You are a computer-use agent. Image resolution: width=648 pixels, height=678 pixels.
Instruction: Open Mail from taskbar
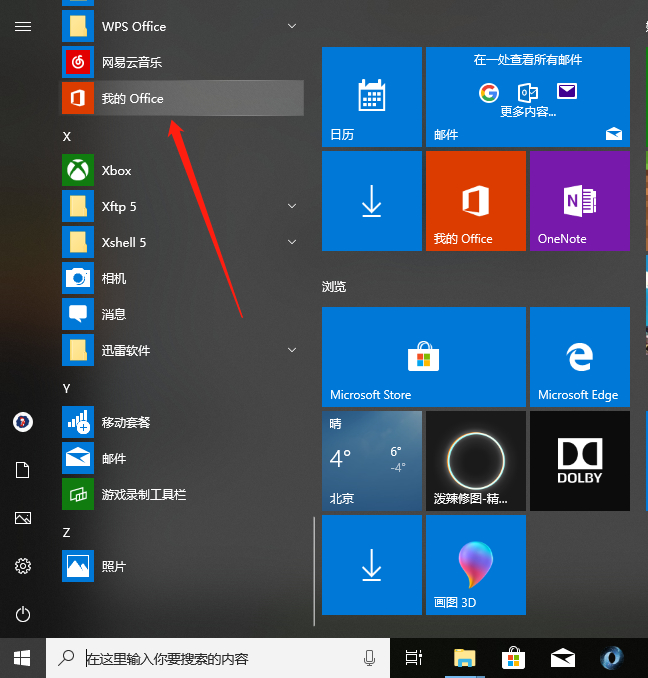click(x=562, y=658)
